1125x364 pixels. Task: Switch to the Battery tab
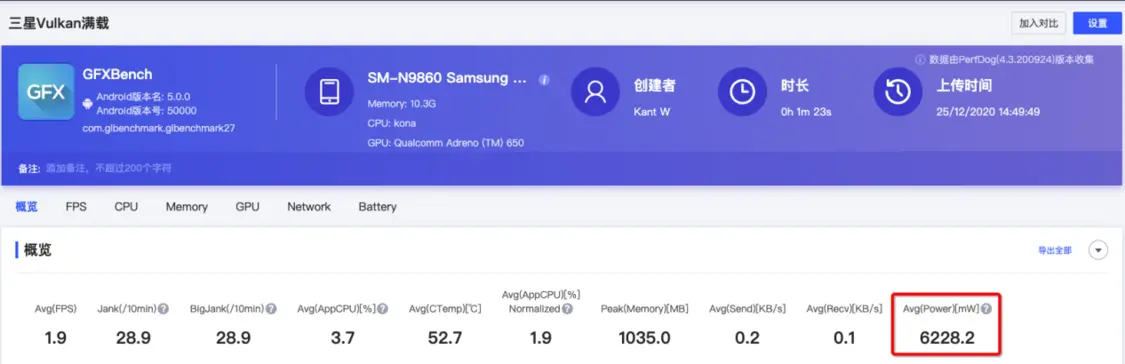point(377,207)
